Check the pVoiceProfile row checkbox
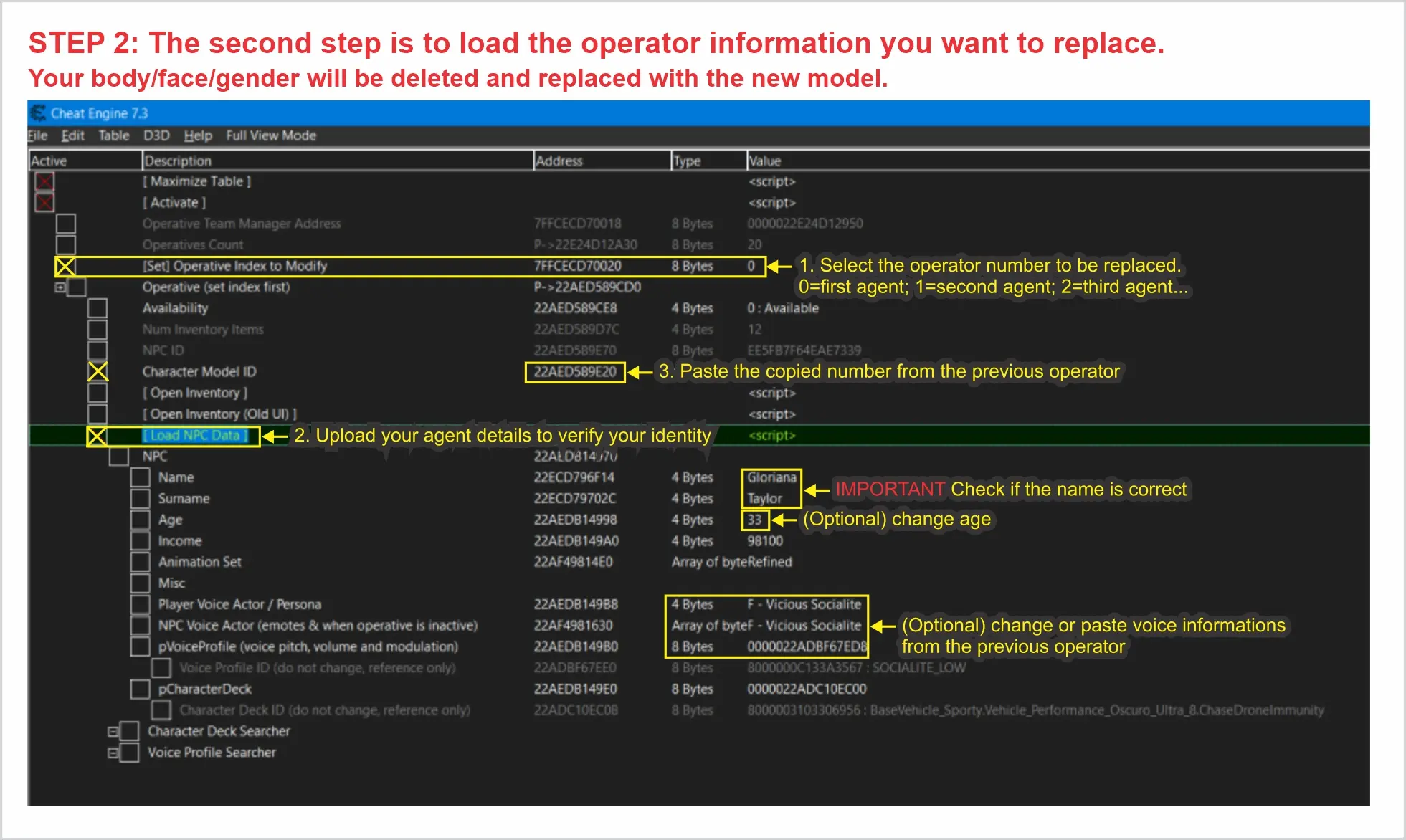 tap(141, 646)
